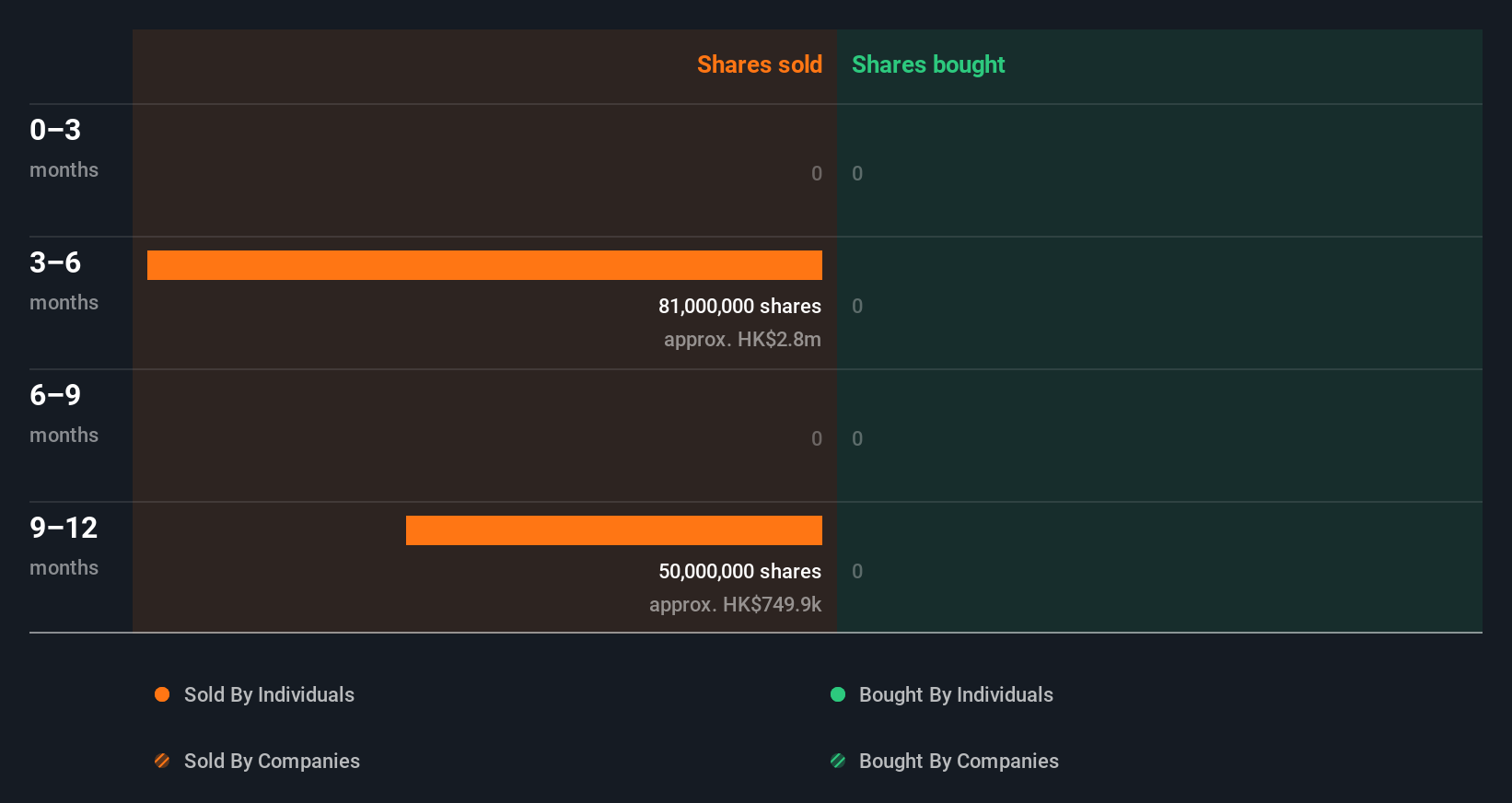Toggle the Bought By Companies legend label
Viewport: 1512px width, 803px height.
[x=959, y=761]
